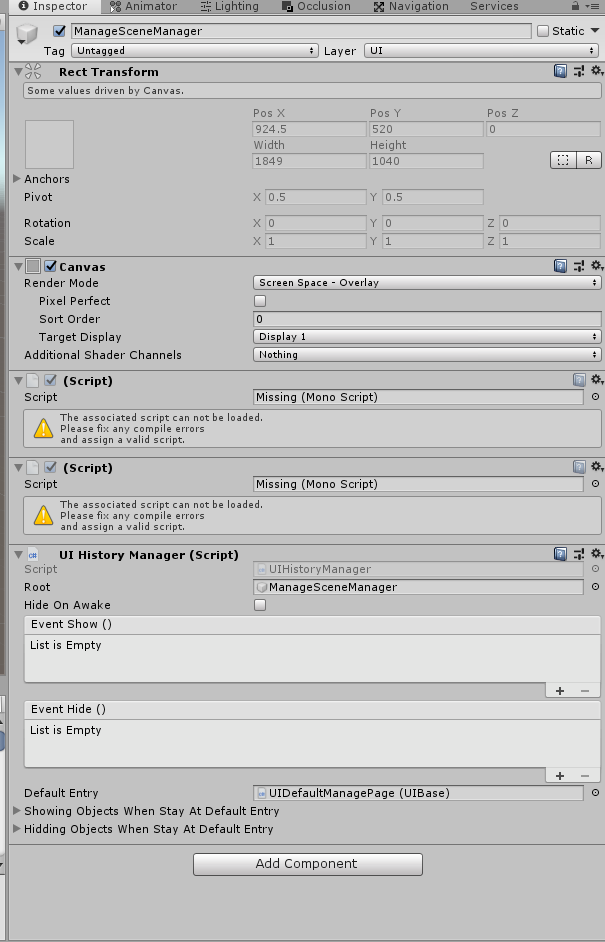Image resolution: width=605 pixels, height=942 pixels.
Task: Click the Add Component button
Action: click(x=307, y=864)
